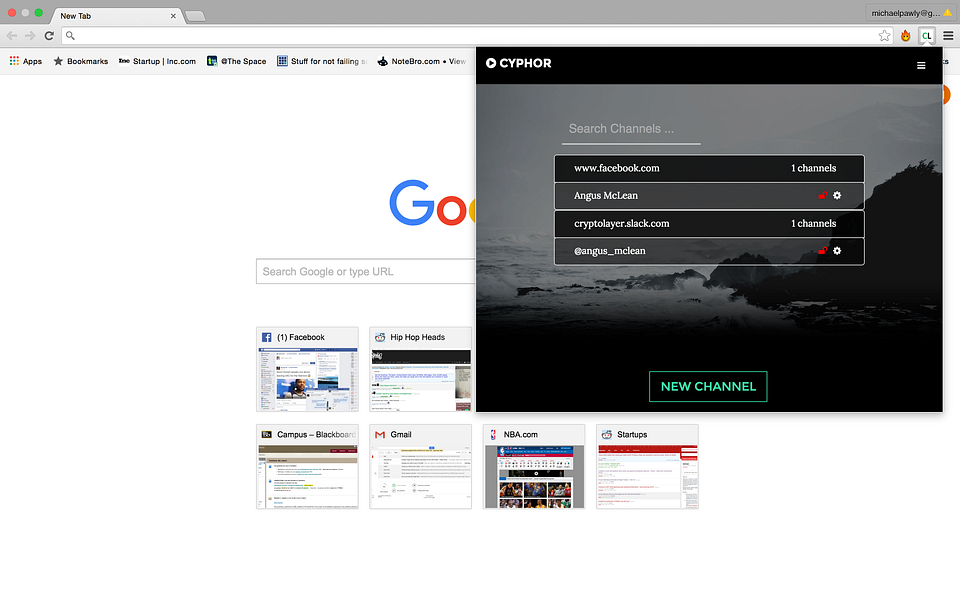The width and height of the screenshot is (960, 600).
Task: Open the NBA.com thumbnail
Action: [534, 467]
